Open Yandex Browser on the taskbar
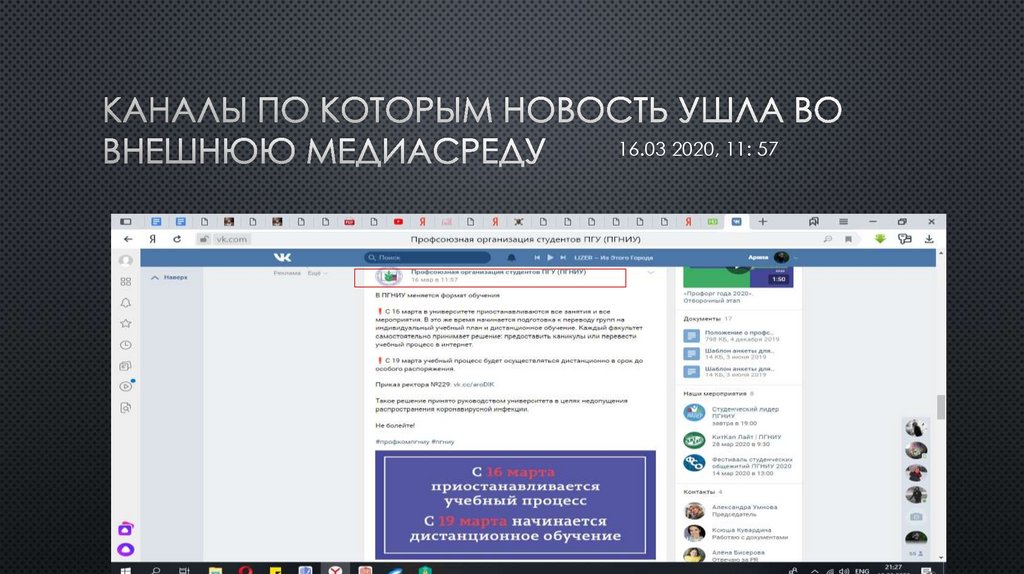This screenshot has width=1024, height=574. point(335,570)
